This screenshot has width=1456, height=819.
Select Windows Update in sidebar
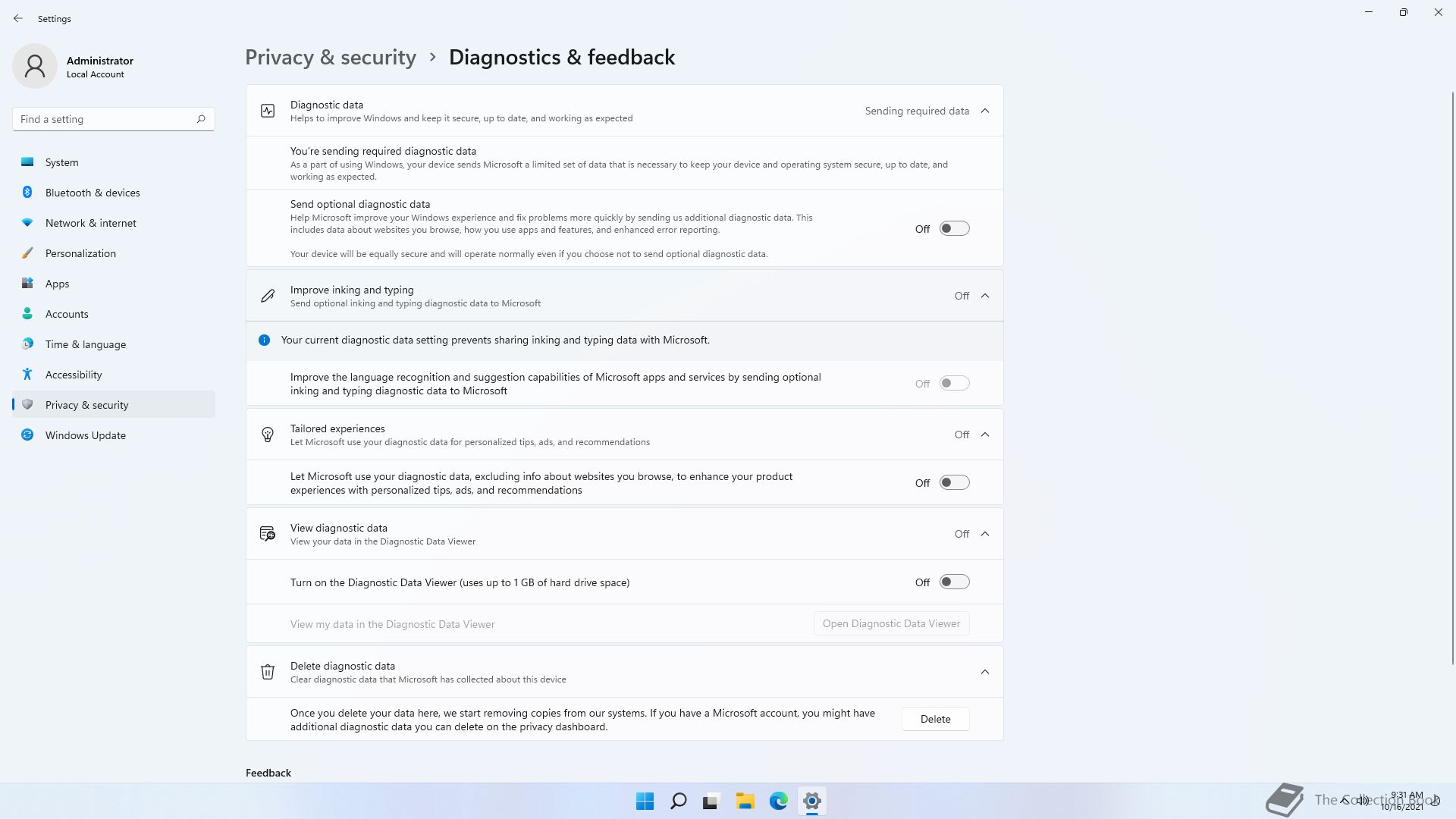point(114,435)
